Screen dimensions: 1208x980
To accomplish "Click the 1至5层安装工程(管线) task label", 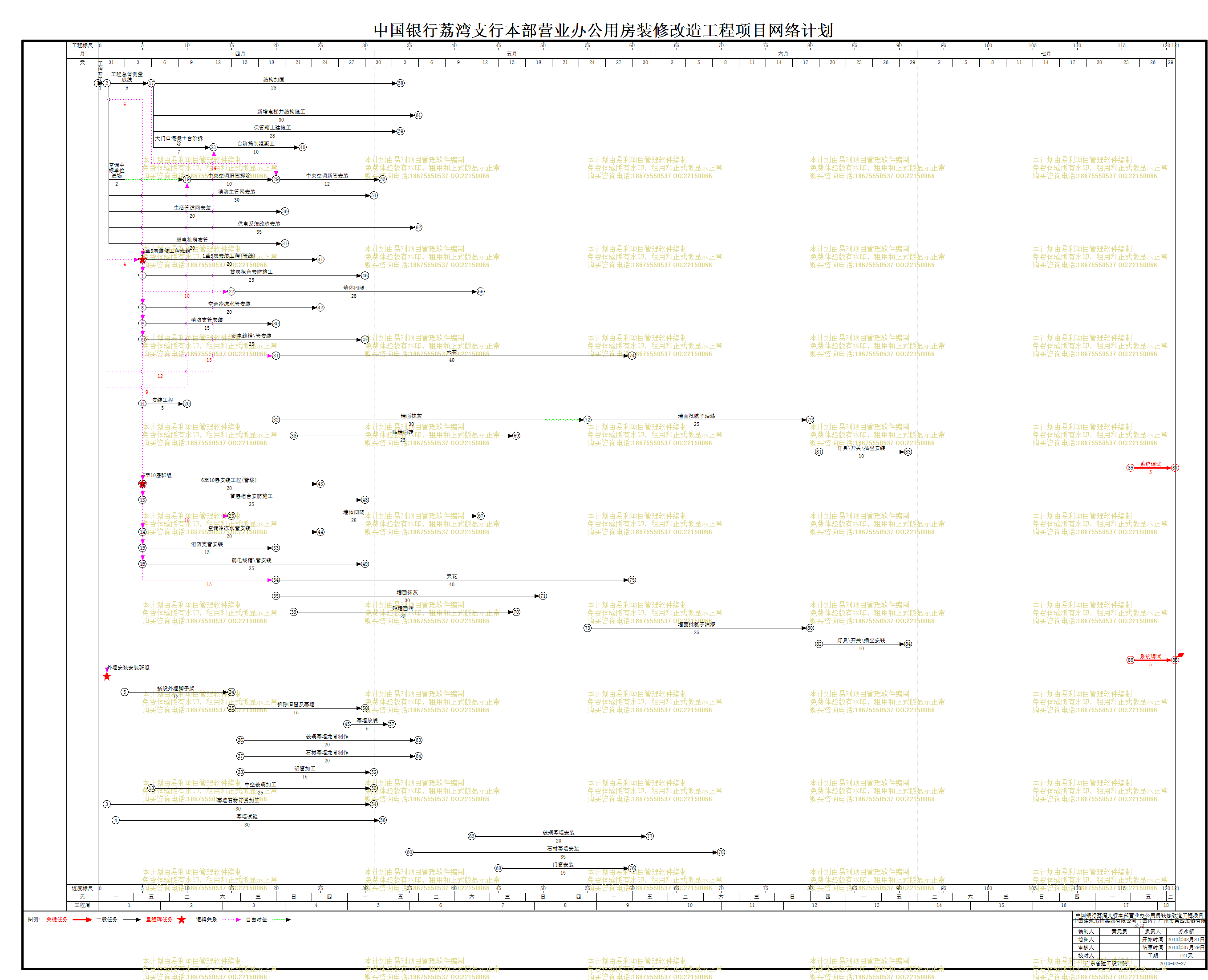I will [229, 256].
